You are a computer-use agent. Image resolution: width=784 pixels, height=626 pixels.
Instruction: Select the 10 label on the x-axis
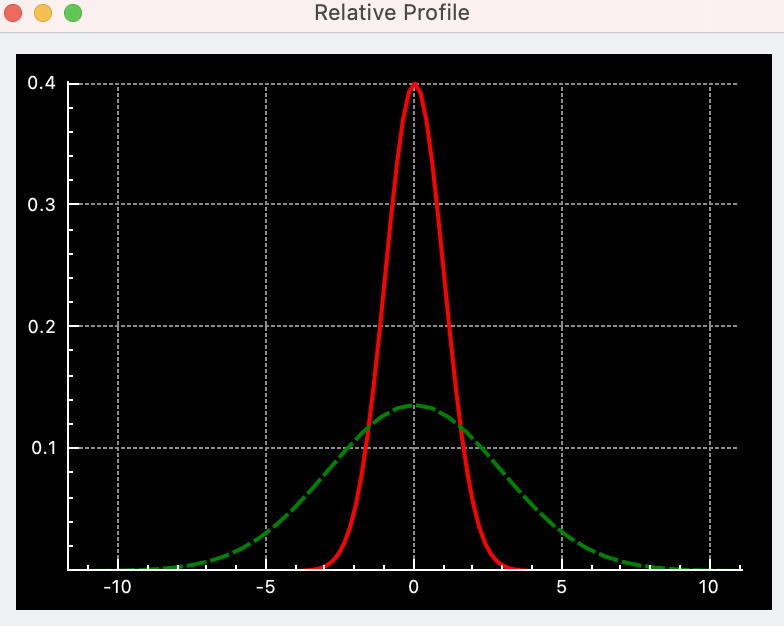click(709, 587)
